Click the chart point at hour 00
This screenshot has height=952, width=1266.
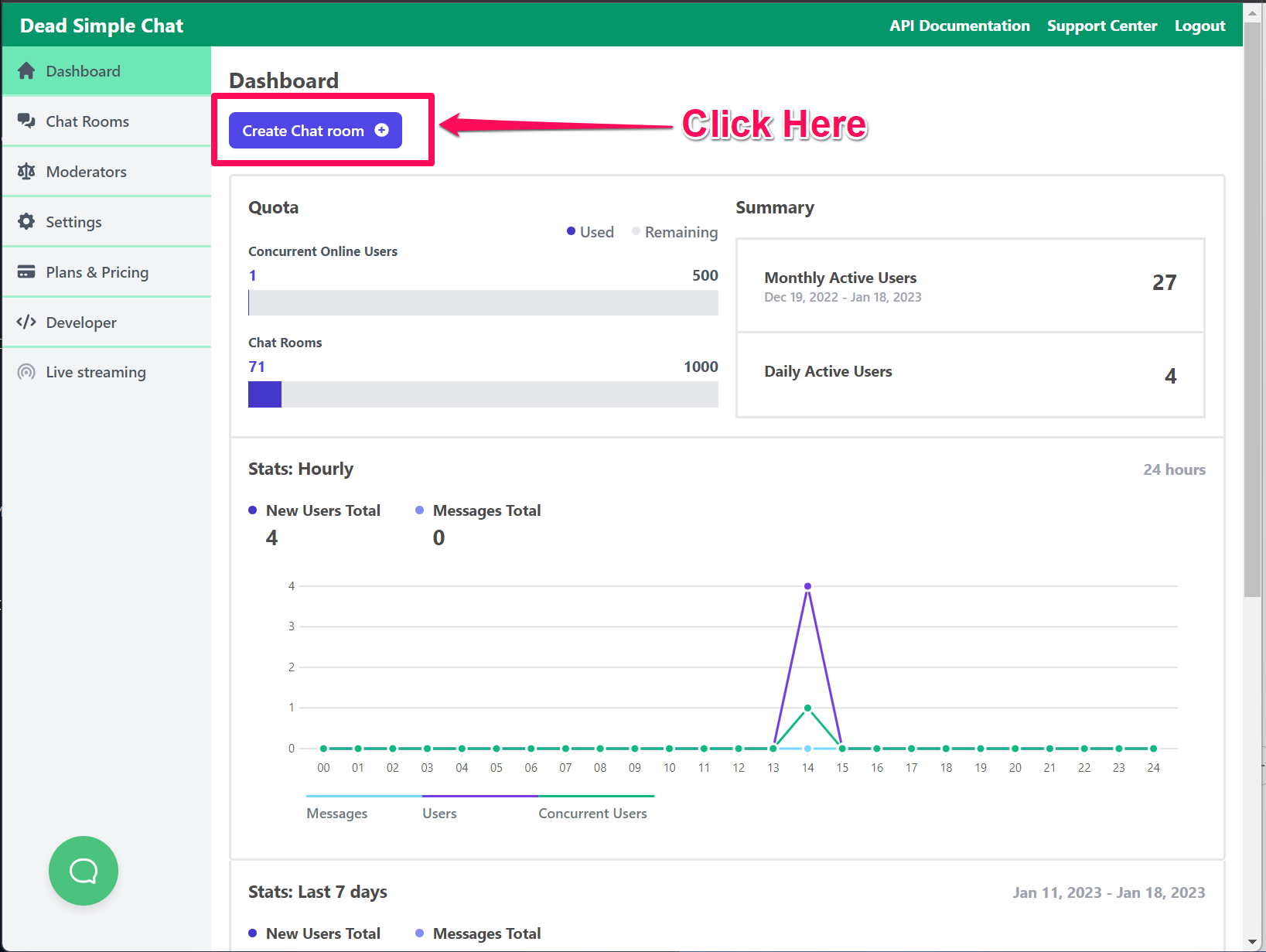[x=323, y=749]
